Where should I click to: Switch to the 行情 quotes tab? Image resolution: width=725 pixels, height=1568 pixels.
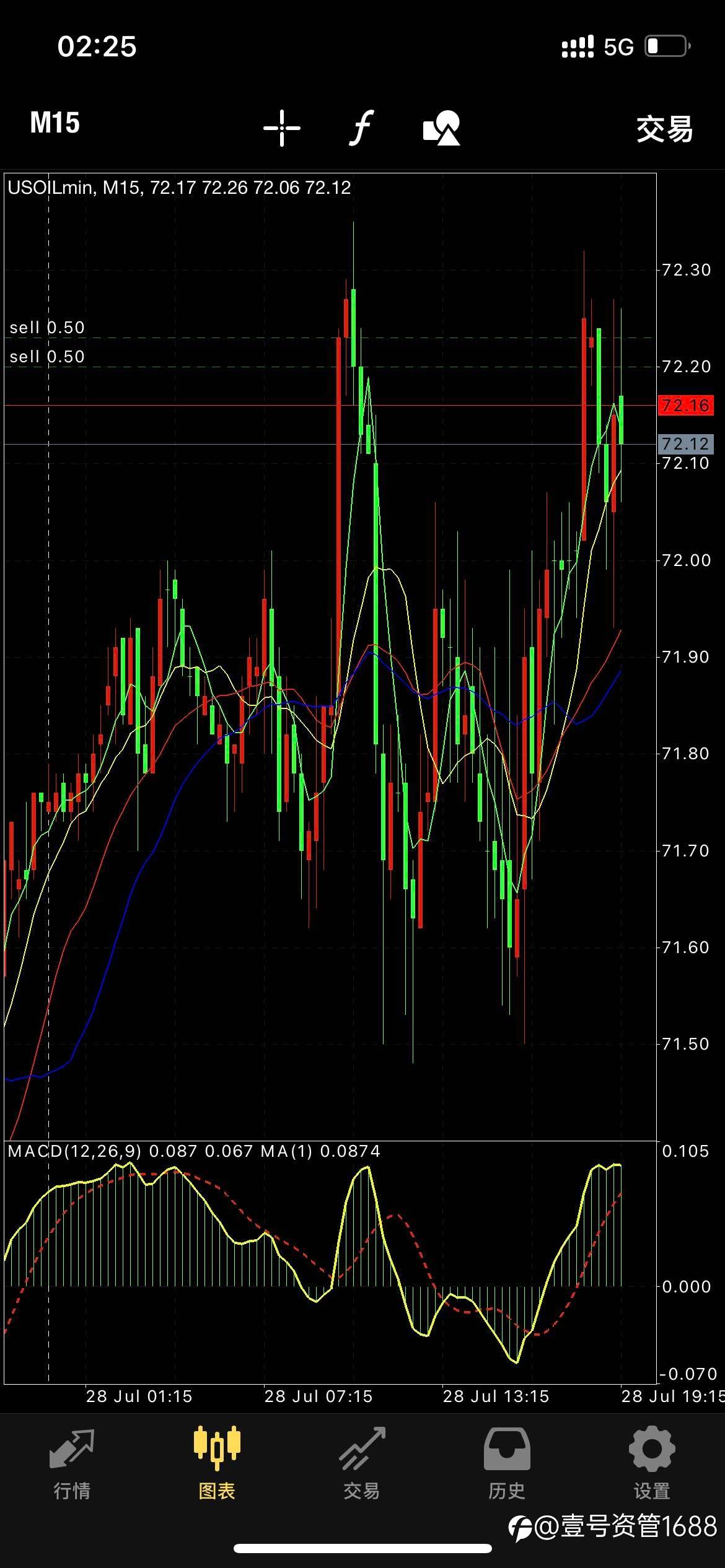point(72,1464)
